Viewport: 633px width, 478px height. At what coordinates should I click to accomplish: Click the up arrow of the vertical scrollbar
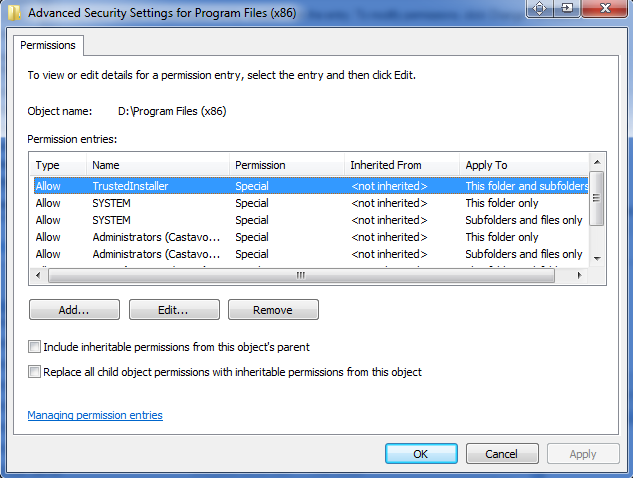pos(597,162)
